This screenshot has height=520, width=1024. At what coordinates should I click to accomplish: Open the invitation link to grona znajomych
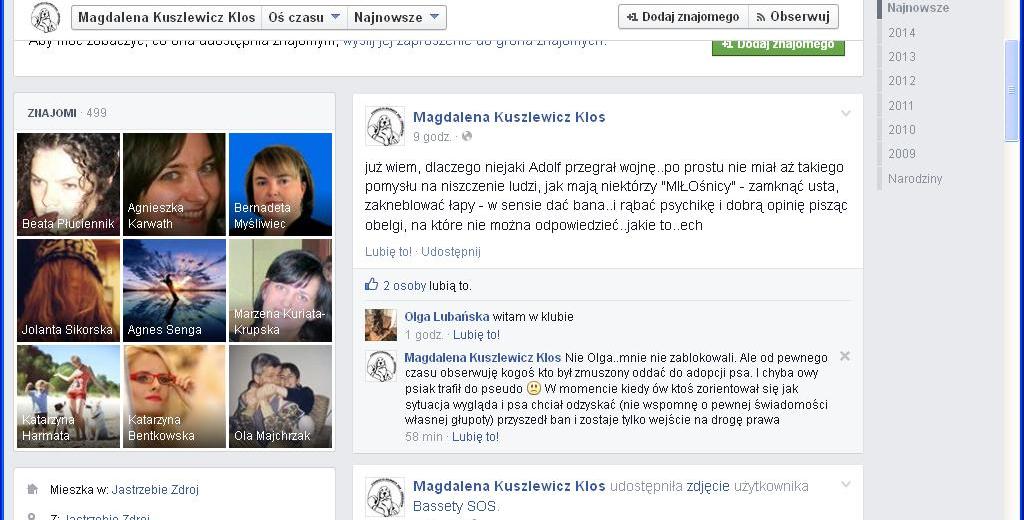[475, 41]
